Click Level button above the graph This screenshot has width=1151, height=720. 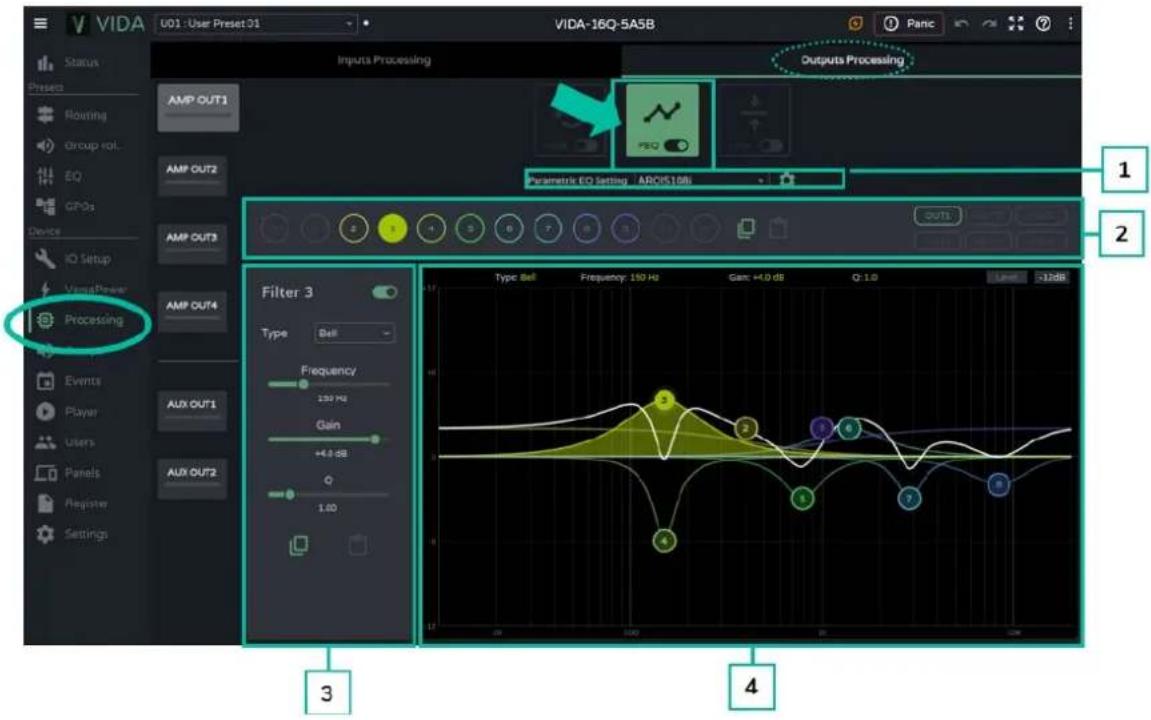pos(1006,277)
